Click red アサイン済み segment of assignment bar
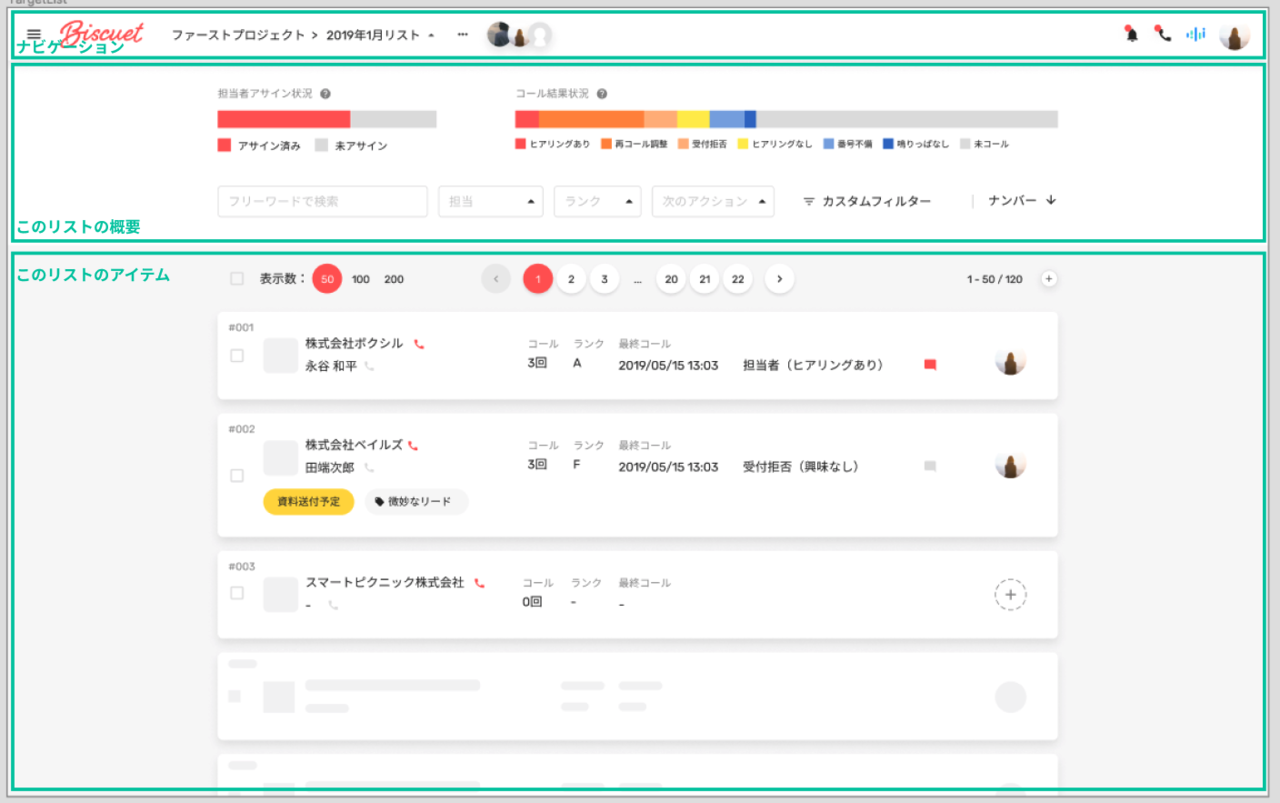The height and width of the screenshot is (803, 1280). point(283,119)
